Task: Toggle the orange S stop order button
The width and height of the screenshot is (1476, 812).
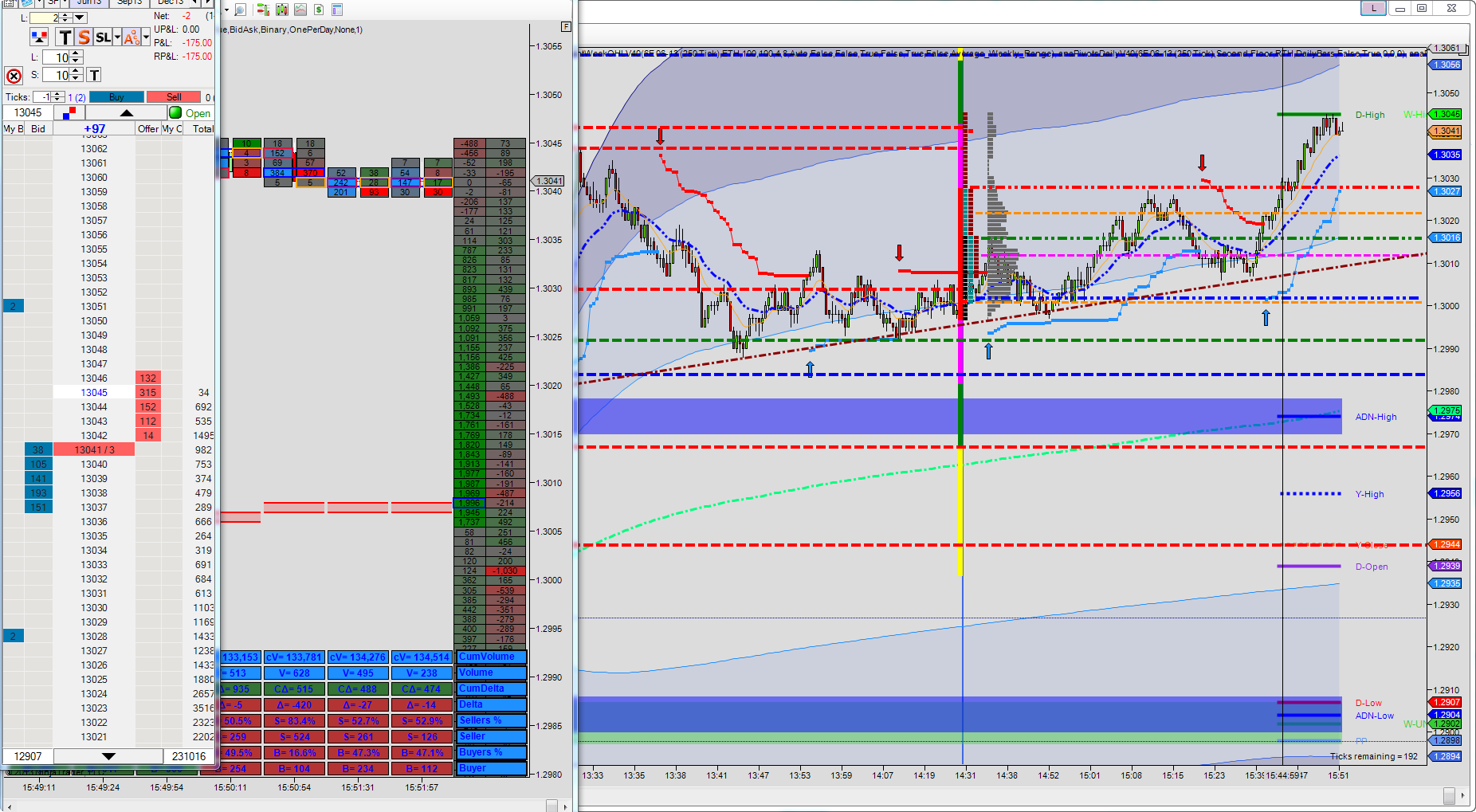Action: 84,37
